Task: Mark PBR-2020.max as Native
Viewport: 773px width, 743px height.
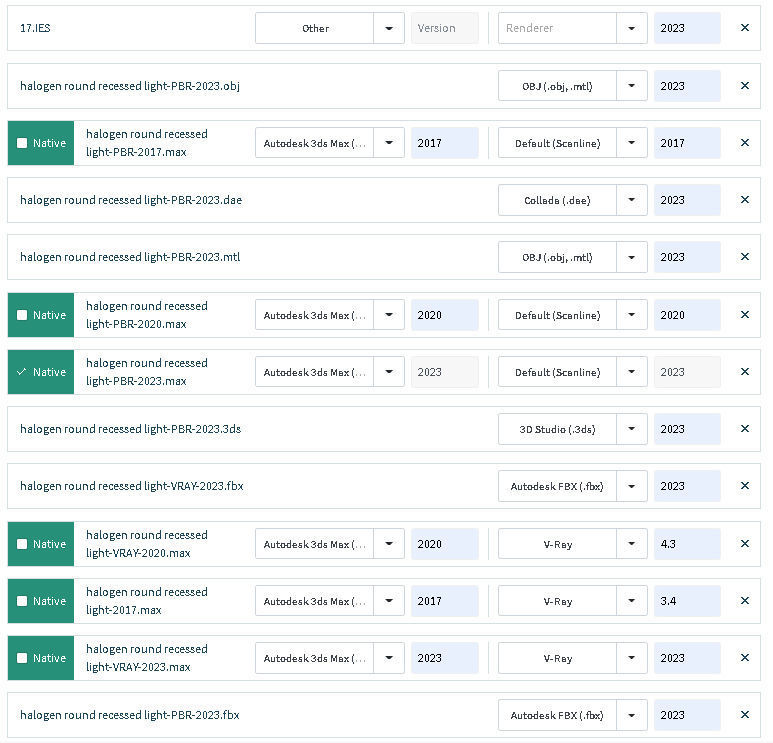Action: click(x=22, y=315)
